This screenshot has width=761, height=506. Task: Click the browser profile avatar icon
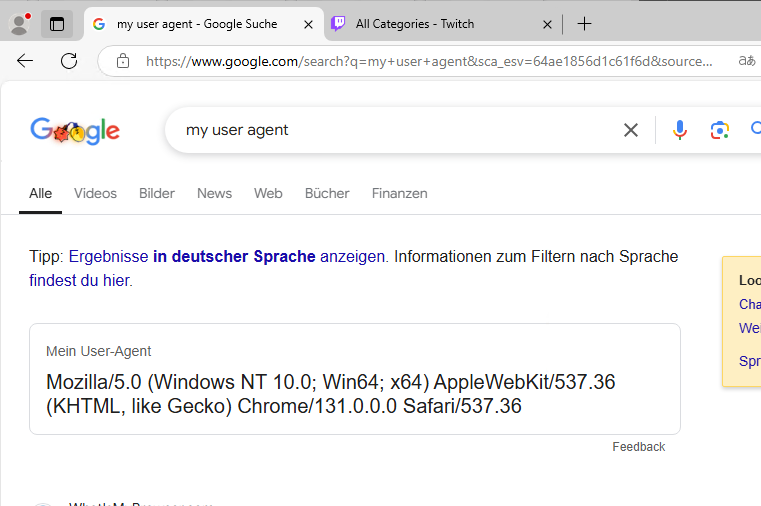point(18,24)
